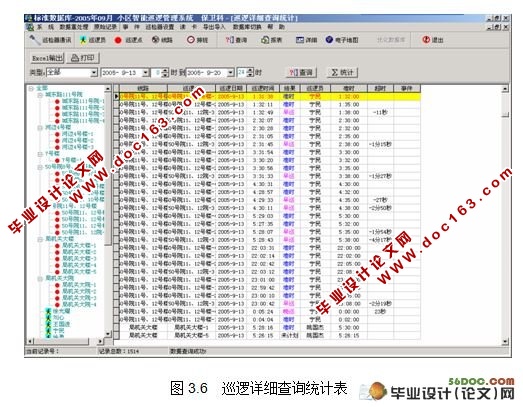This screenshot has width=523, height=407.
Task: Click the 记录总数: 1514 status text
Action: tap(118, 351)
